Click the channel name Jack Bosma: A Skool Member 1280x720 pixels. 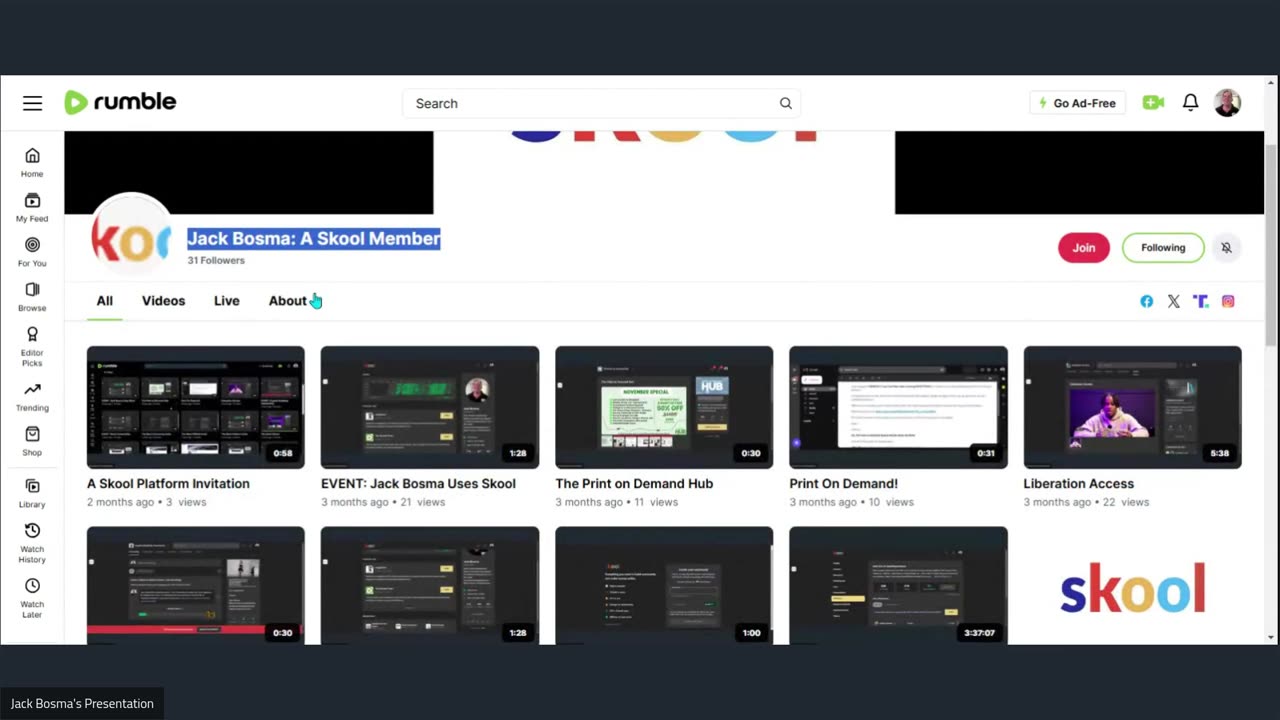point(314,238)
